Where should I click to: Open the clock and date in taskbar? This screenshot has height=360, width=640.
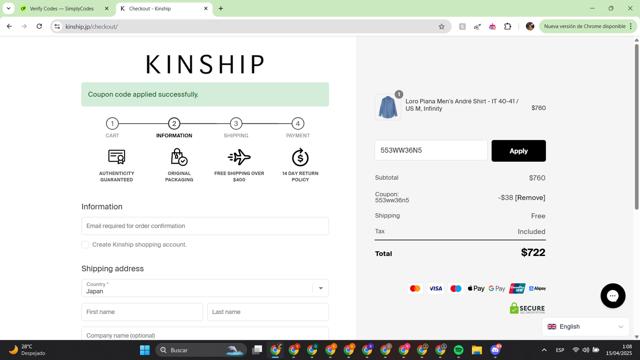619,350
